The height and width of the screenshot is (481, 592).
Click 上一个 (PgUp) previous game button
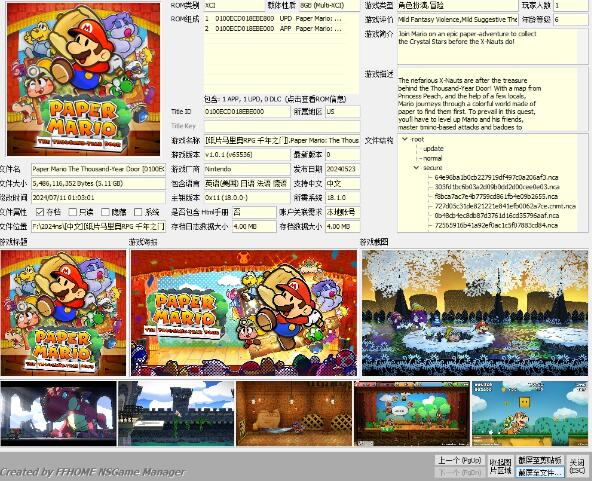[459, 460]
